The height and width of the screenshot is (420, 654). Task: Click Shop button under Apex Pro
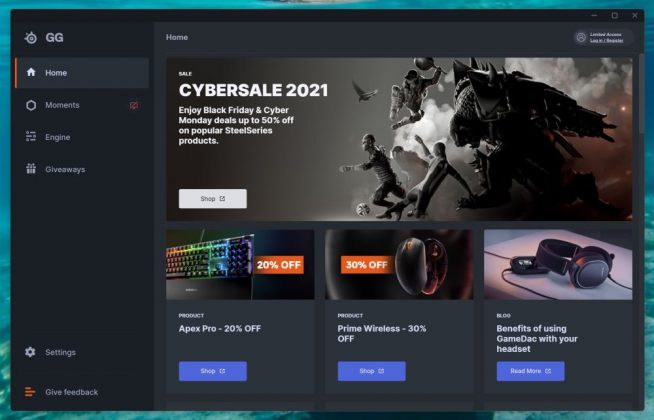[x=213, y=371]
